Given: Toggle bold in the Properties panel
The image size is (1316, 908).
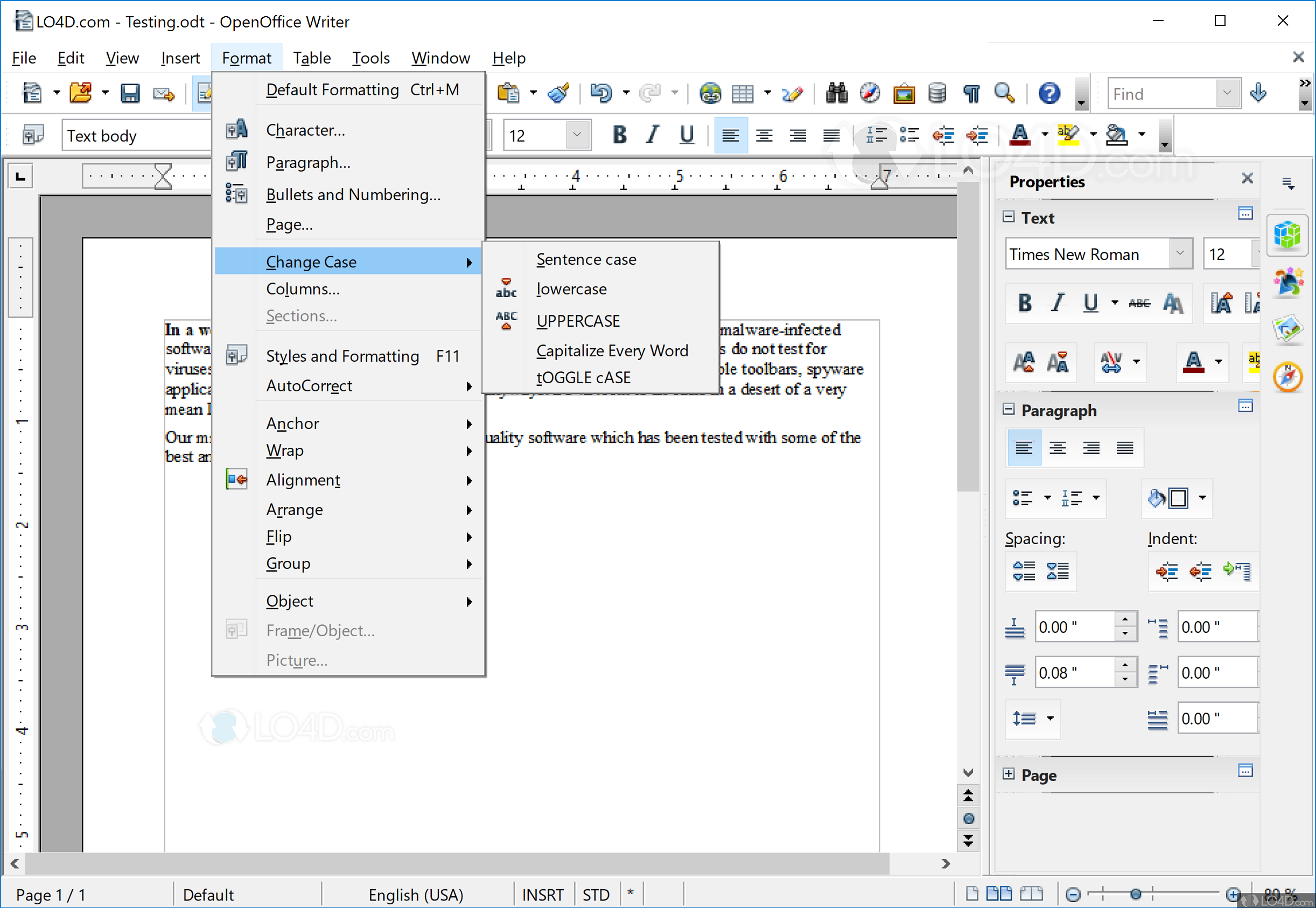Looking at the screenshot, I should (1024, 303).
